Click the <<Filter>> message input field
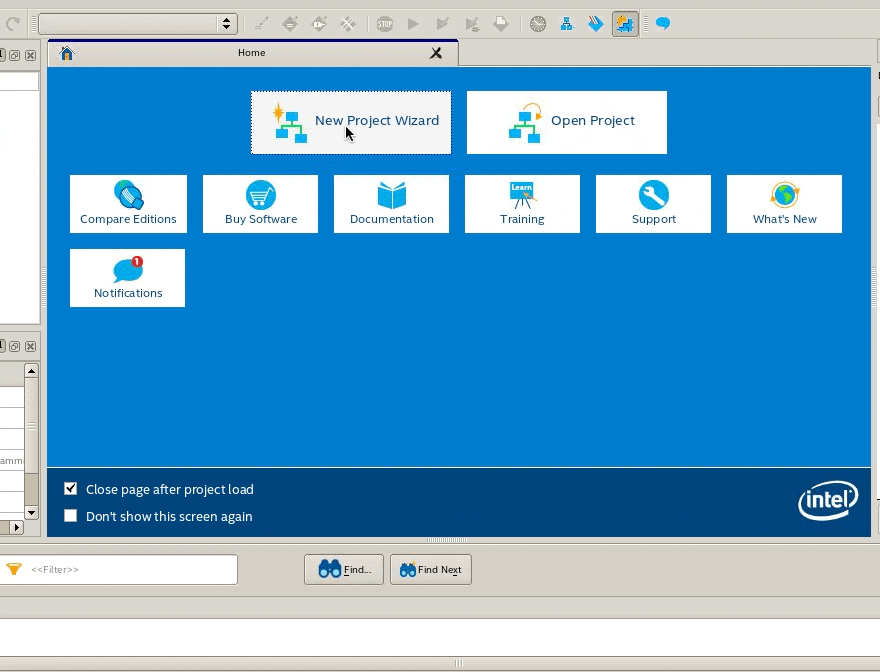 [x=119, y=569]
